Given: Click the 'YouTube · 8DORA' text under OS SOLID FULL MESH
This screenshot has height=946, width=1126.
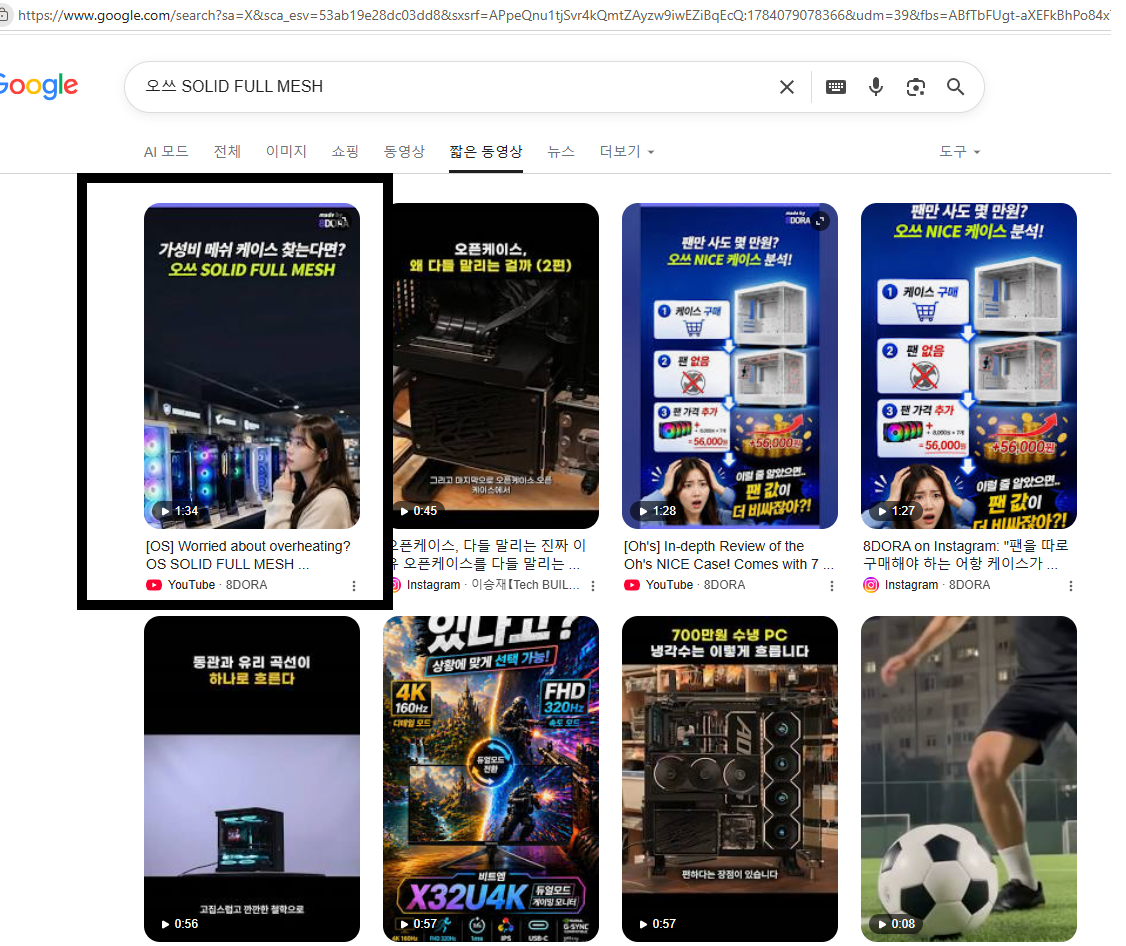Looking at the screenshot, I should click(217, 585).
